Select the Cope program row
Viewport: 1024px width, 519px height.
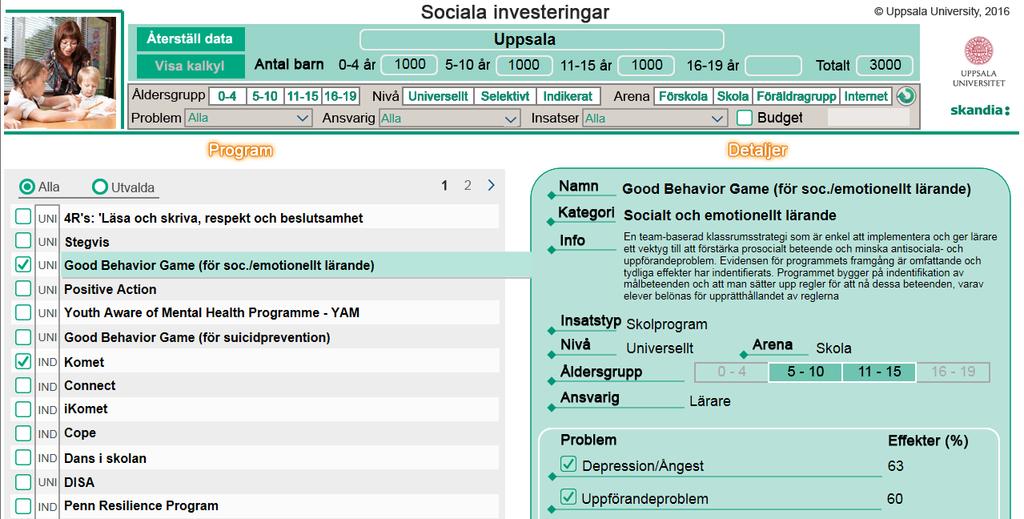[x=281, y=433]
